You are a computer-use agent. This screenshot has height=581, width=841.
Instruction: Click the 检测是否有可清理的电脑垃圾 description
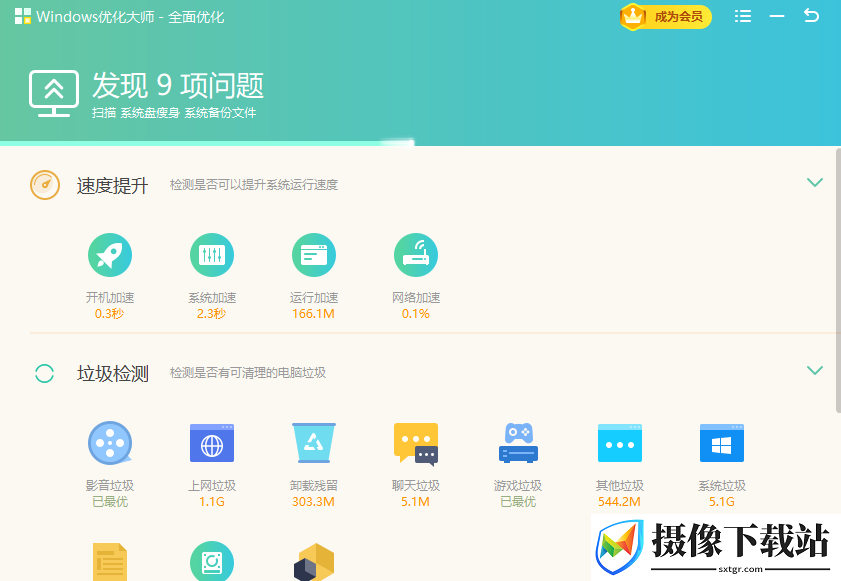(x=248, y=373)
